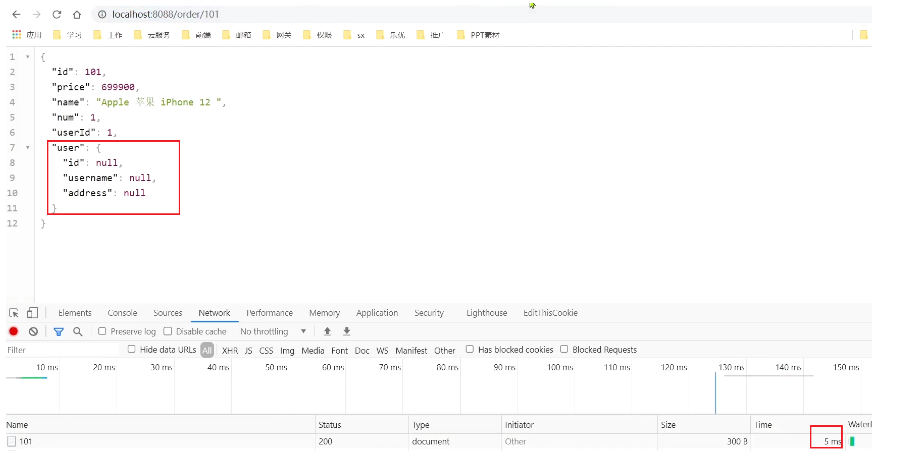The image size is (904, 468).
Task: Activate the inspect element picker
Action: click(14, 313)
